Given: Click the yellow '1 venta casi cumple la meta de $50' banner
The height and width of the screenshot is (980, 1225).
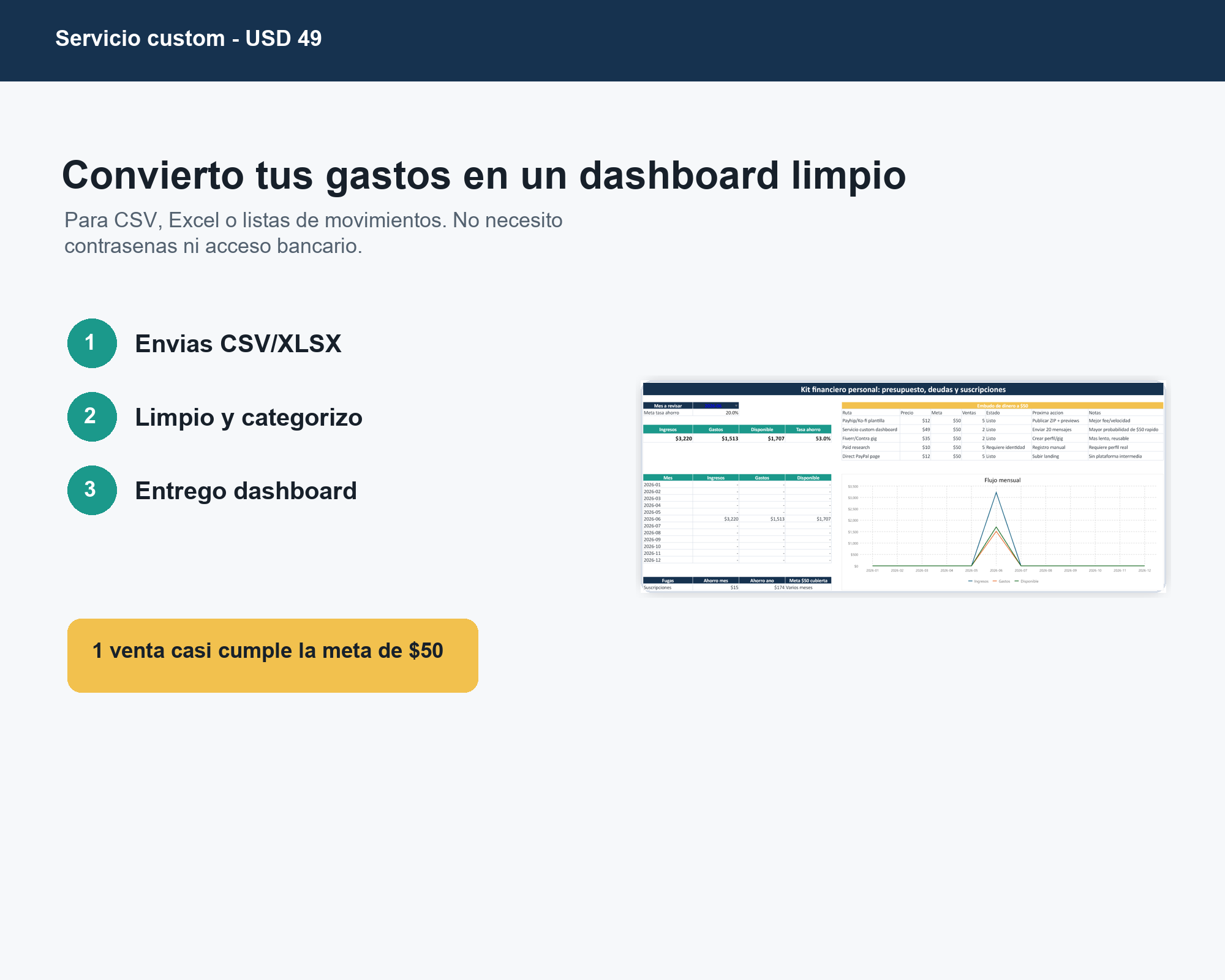Looking at the screenshot, I should pos(273,655).
